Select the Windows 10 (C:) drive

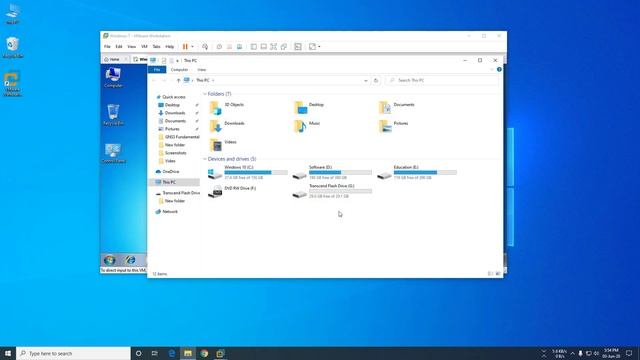tap(248, 173)
